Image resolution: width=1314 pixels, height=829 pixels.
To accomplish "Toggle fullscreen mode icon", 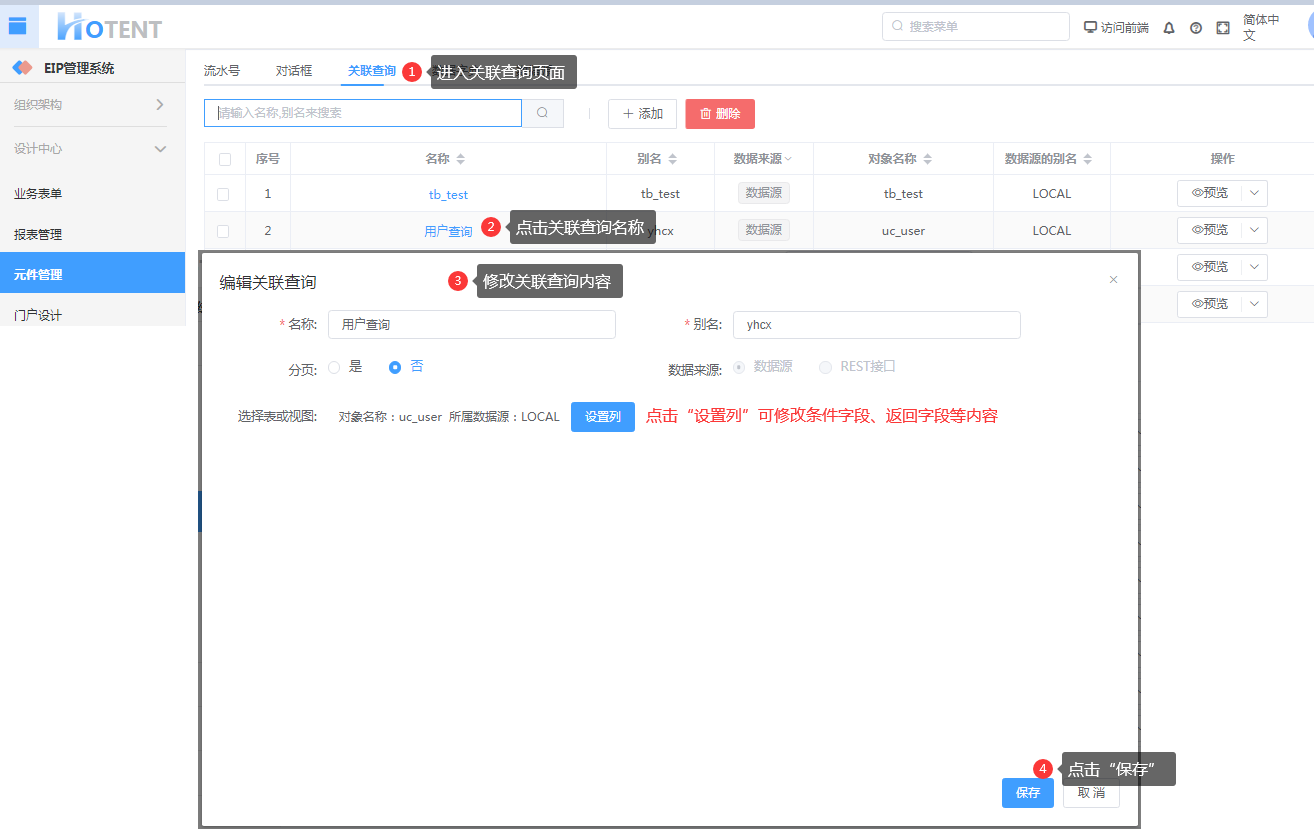I will (x=1223, y=28).
